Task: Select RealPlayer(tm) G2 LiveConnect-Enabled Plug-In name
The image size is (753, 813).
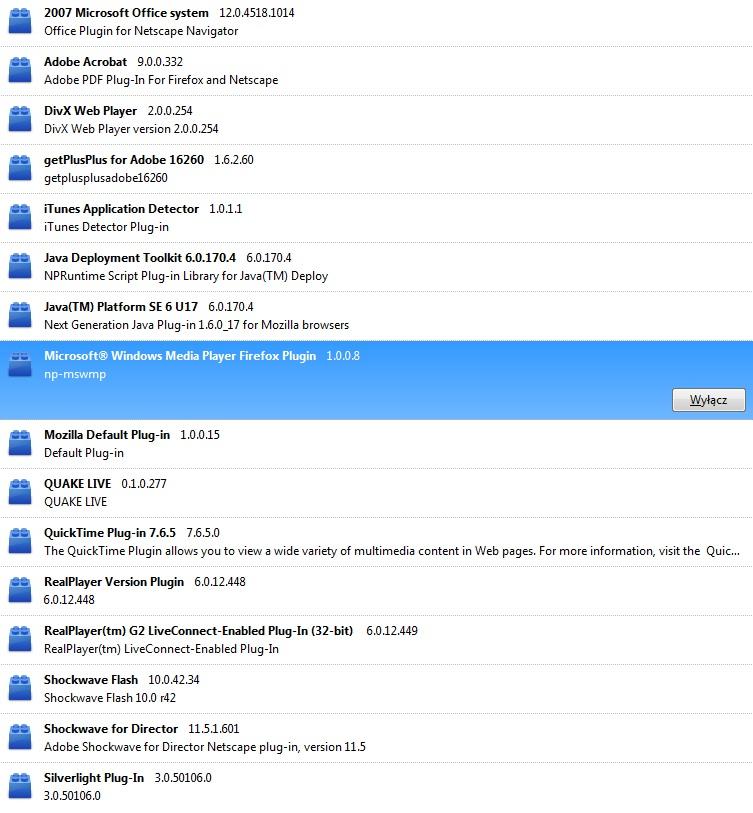Action: pos(199,630)
